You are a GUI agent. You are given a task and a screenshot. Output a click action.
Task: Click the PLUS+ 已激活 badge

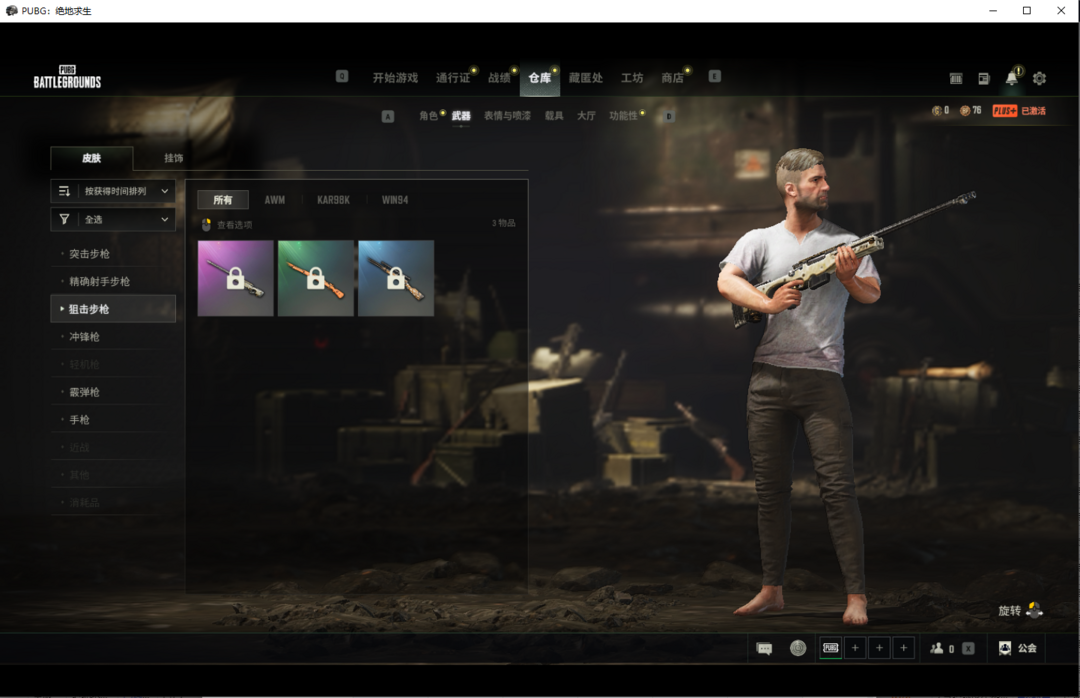1018,111
